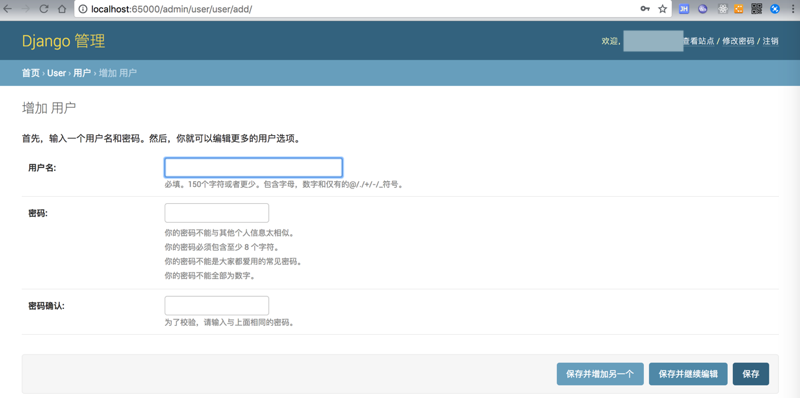This screenshot has width=800, height=398.
Task: Click 注销 to log out
Action: click(x=770, y=41)
